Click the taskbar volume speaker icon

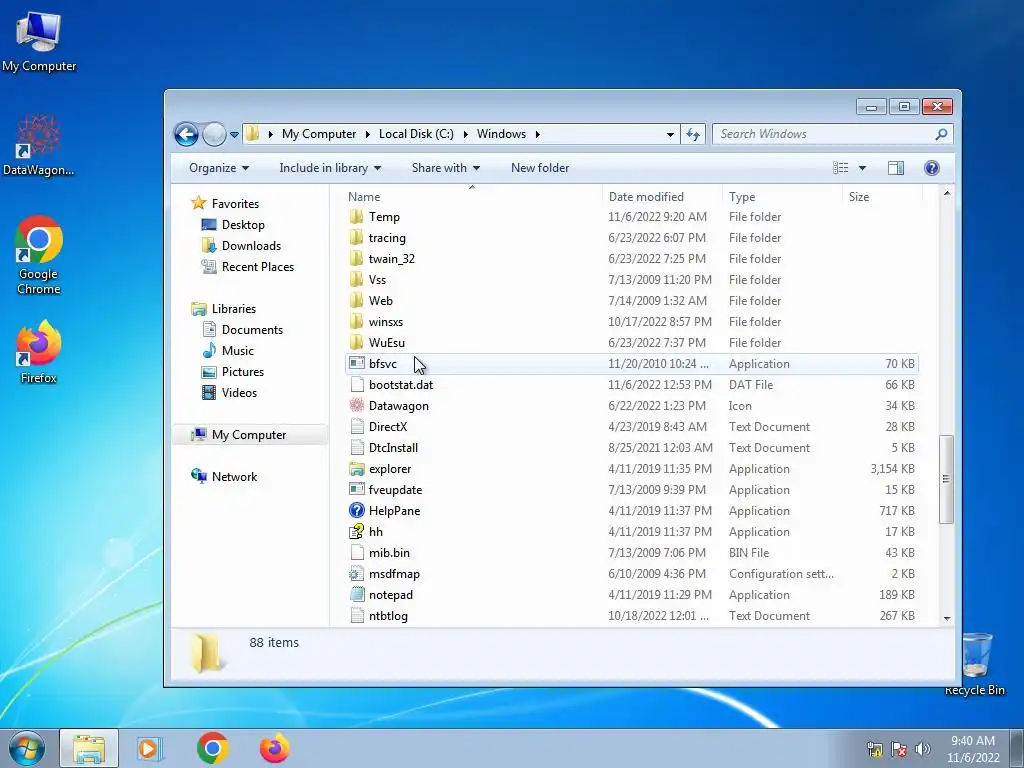[x=923, y=749]
